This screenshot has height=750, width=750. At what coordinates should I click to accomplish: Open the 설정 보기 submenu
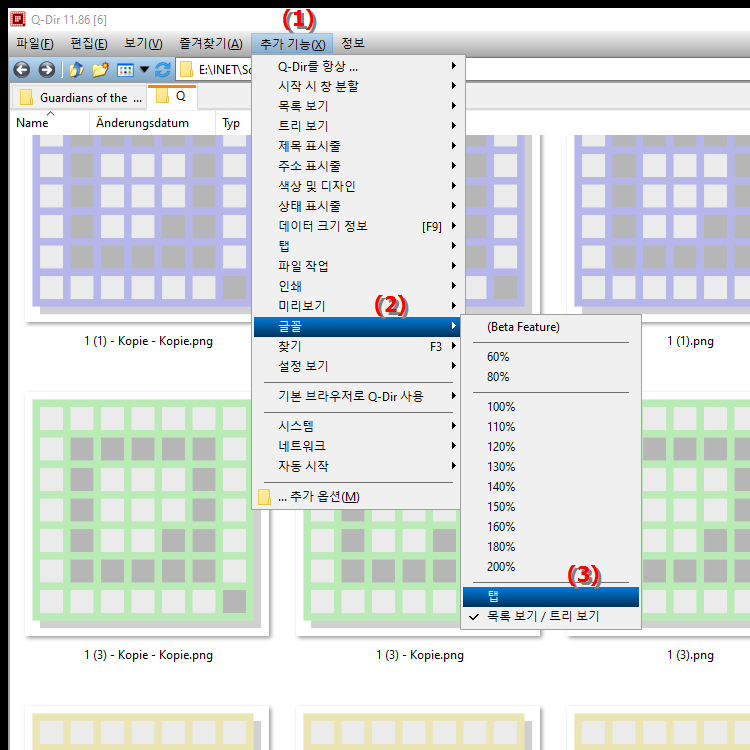click(x=357, y=366)
